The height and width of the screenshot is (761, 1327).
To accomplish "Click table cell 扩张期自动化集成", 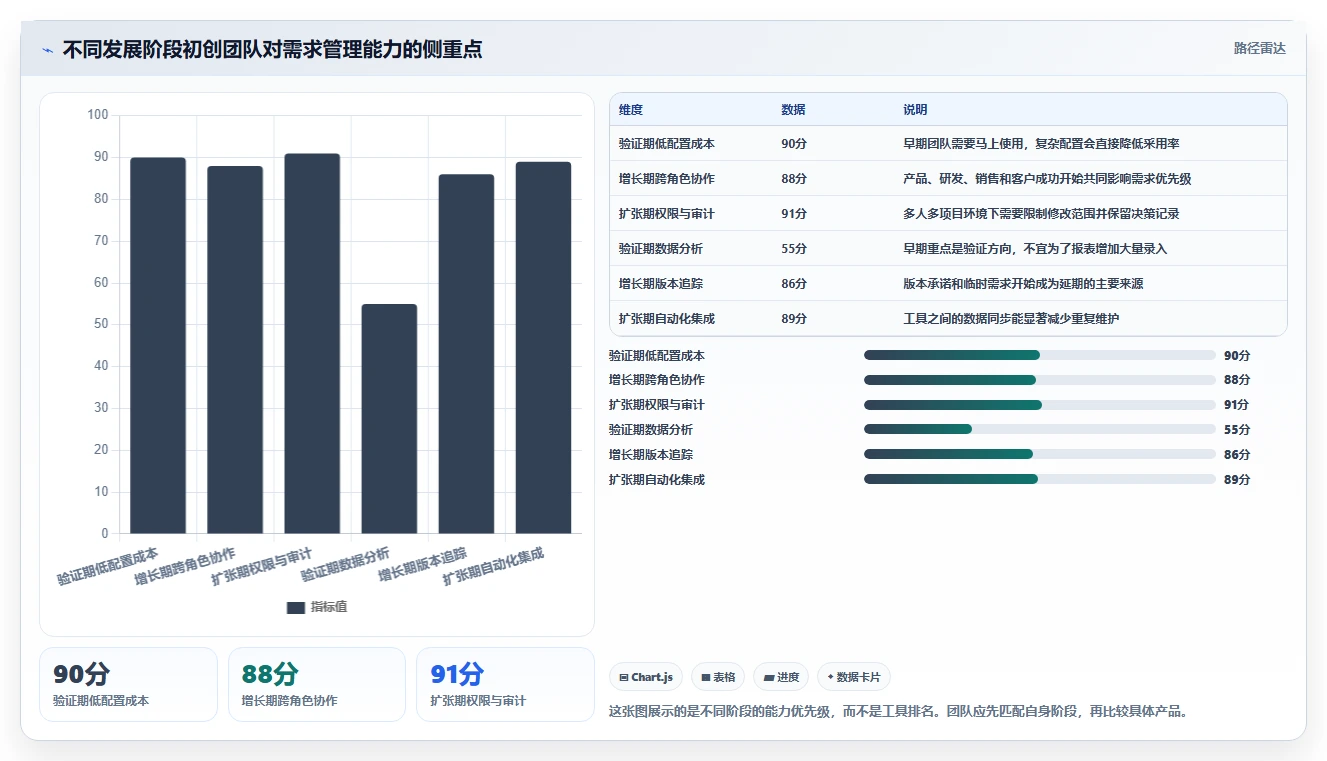I will [667, 319].
